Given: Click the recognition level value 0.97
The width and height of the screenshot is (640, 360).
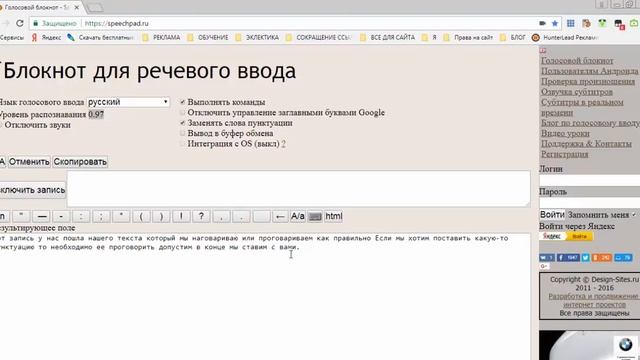Looking at the screenshot, I should (x=96, y=114).
